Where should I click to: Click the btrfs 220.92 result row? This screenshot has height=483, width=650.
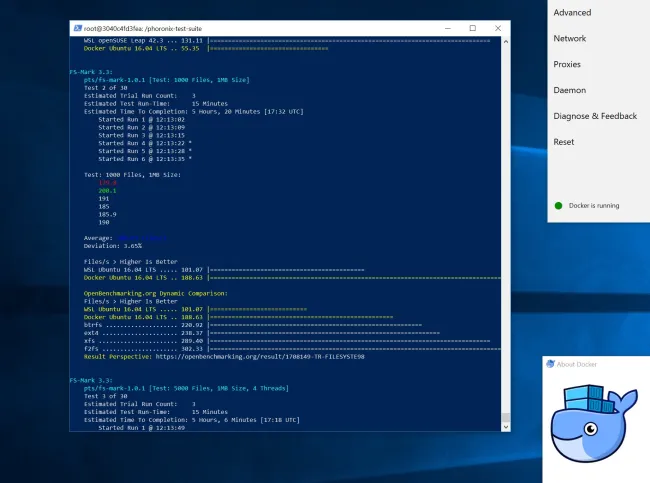click(252, 325)
